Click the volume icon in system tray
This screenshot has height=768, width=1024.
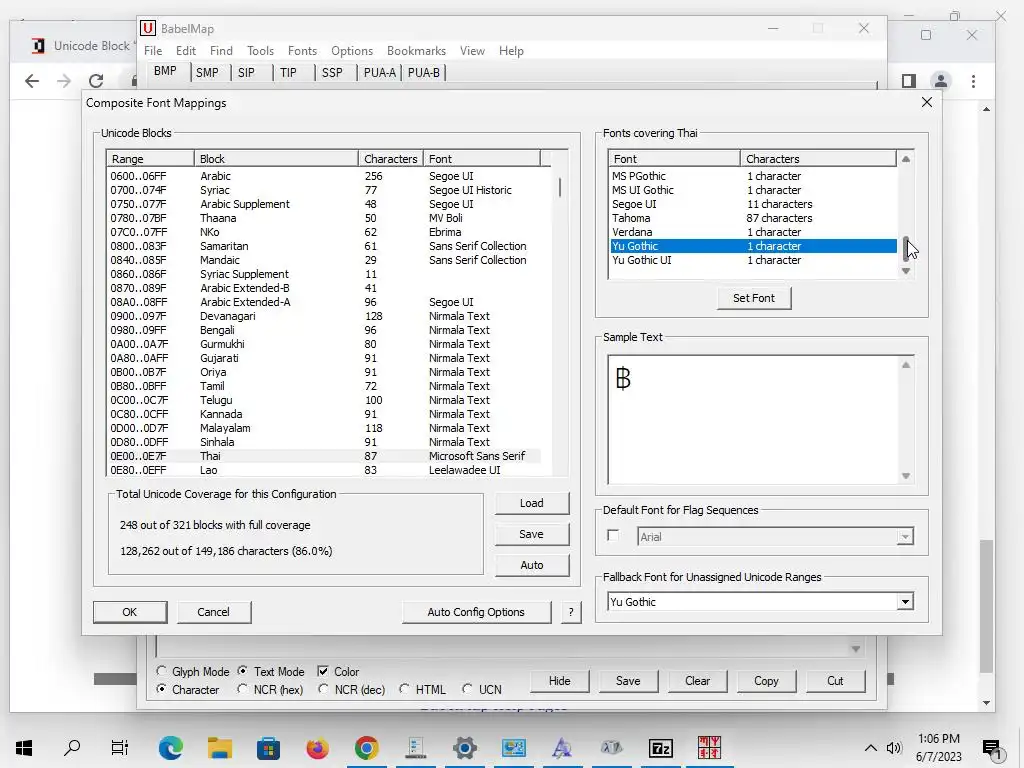pos(893,748)
